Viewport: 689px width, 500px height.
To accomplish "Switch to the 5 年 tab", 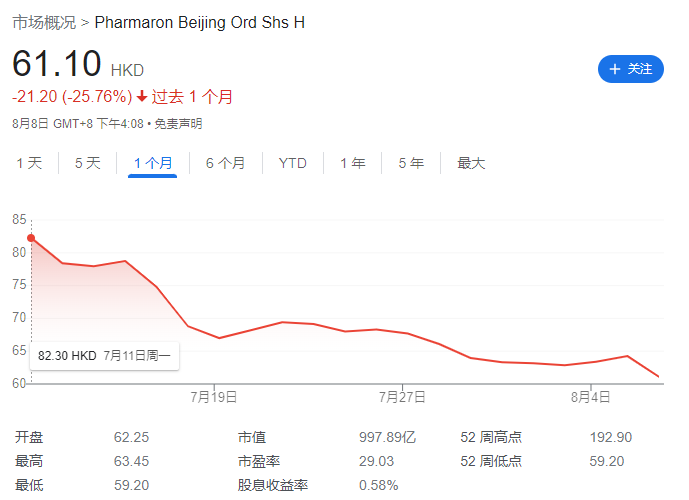I will (x=411, y=163).
